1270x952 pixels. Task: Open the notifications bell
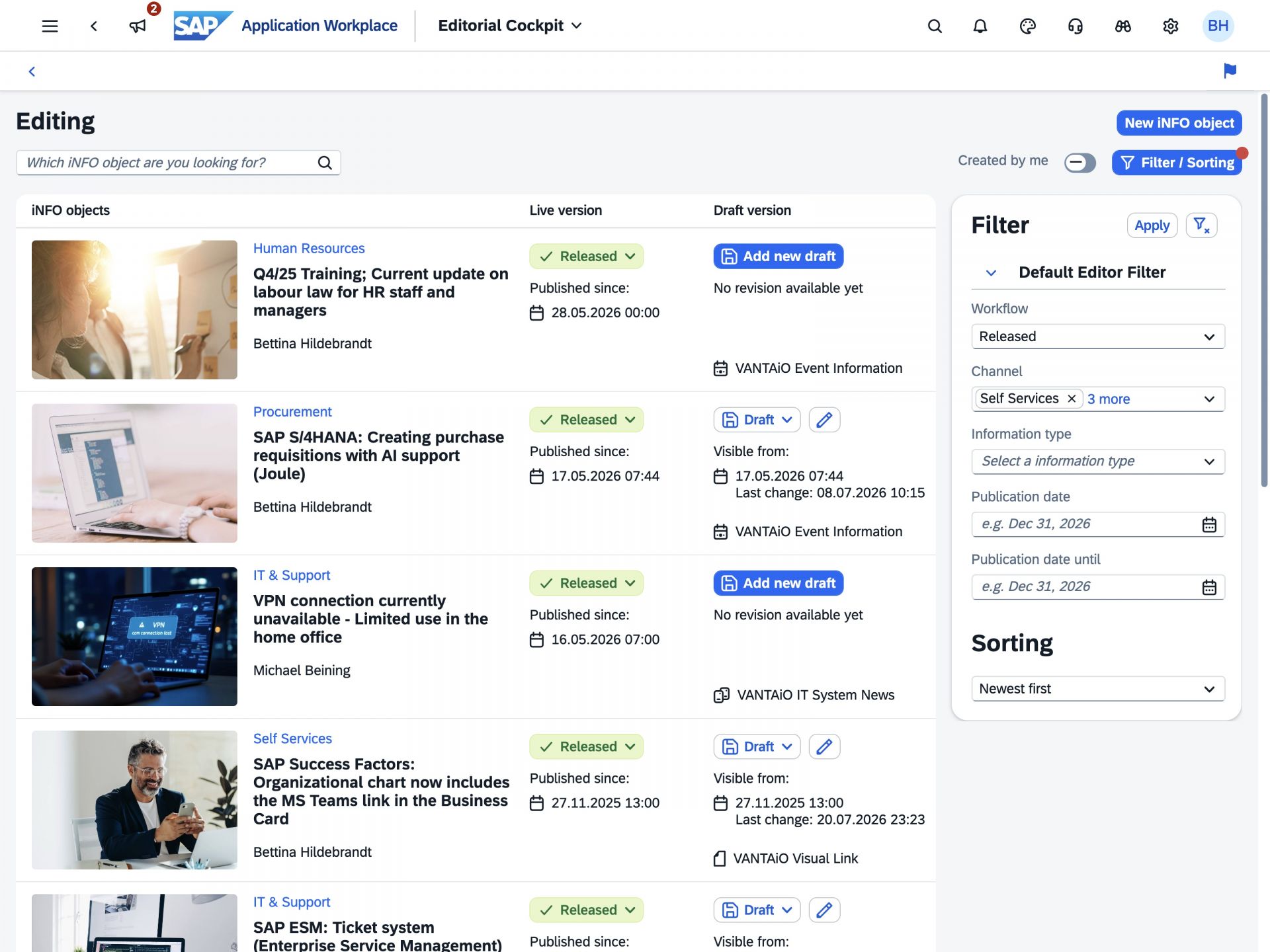click(x=980, y=26)
